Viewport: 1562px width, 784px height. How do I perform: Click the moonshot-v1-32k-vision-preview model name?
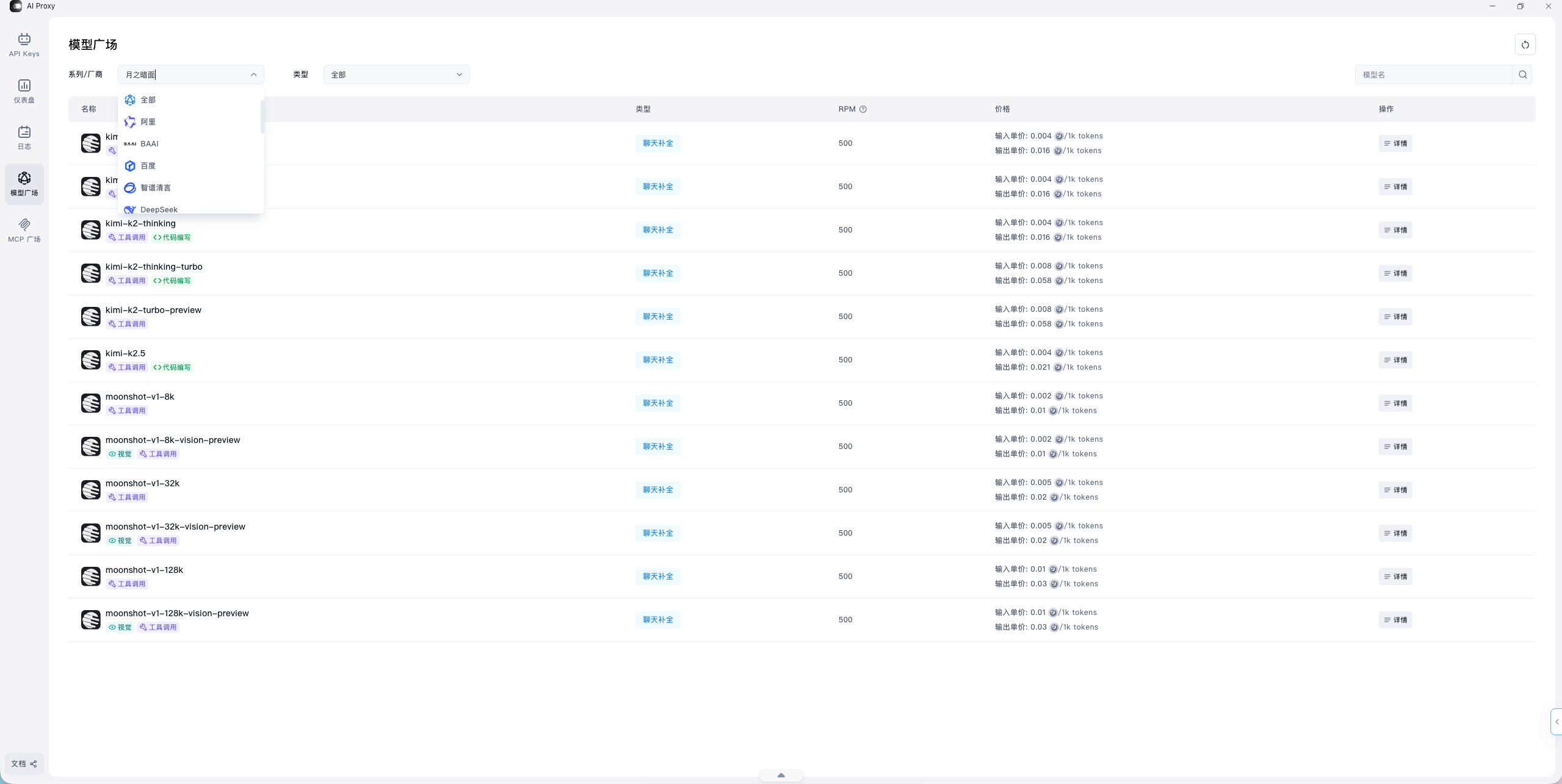coord(175,527)
